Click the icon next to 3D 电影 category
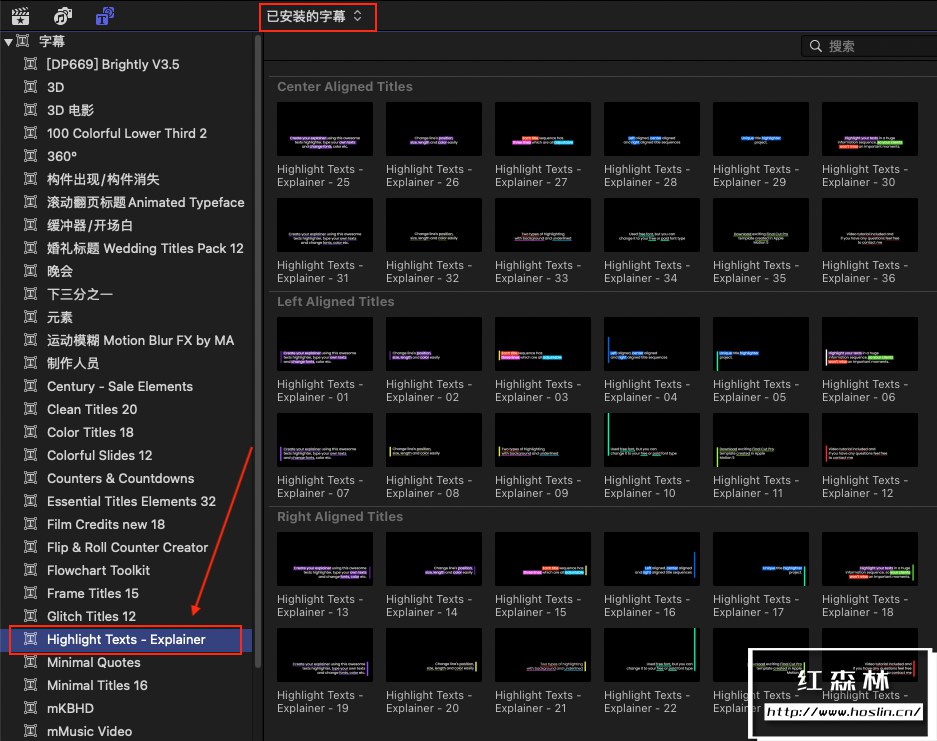This screenshot has width=937, height=741. click(x=30, y=110)
